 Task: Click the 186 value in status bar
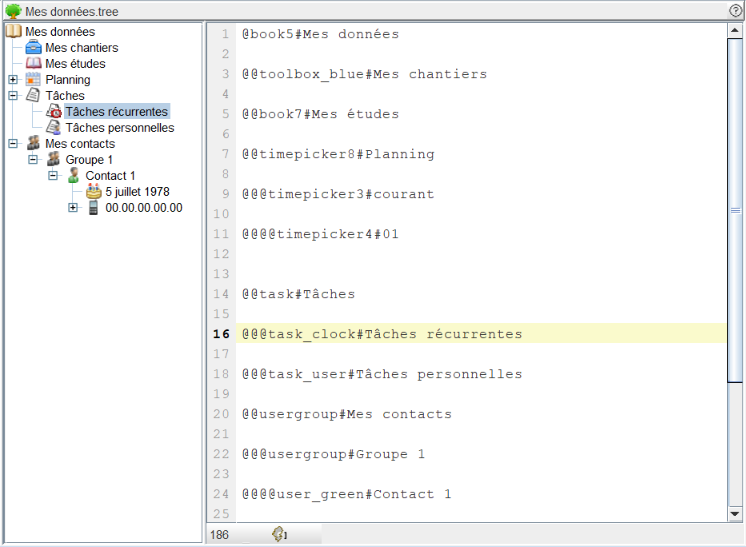click(219, 535)
